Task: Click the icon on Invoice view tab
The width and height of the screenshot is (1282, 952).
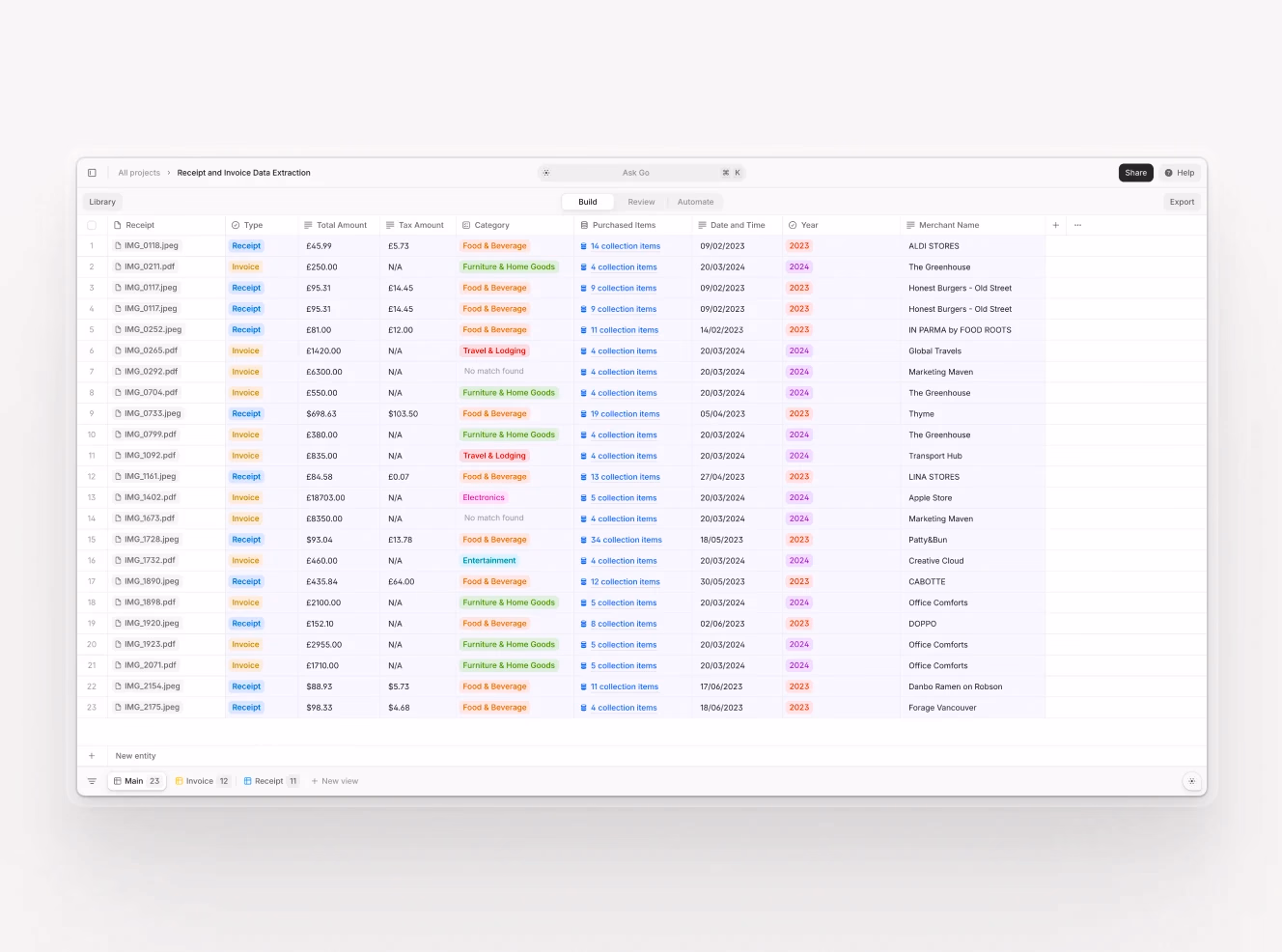Action: [179, 781]
